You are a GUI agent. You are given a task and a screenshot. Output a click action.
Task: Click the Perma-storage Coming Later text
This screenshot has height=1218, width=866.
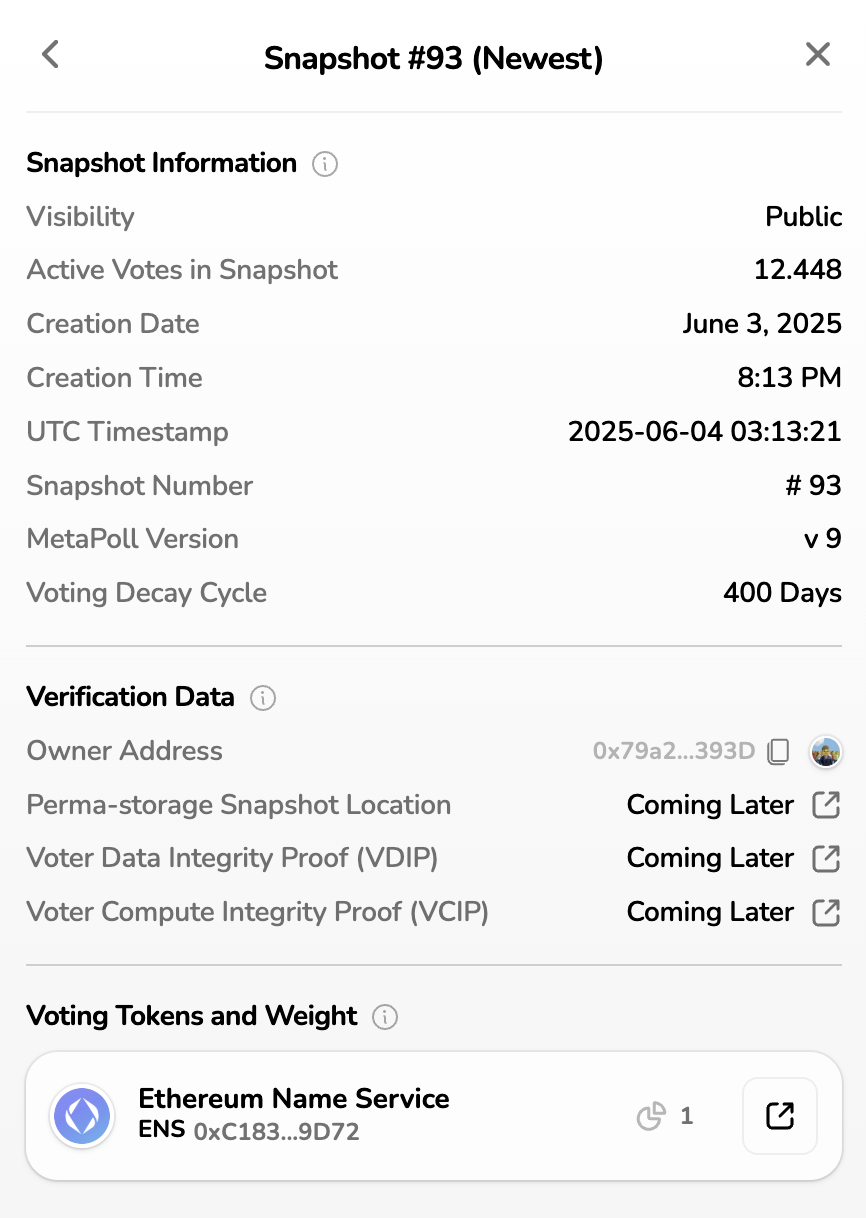[710, 805]
